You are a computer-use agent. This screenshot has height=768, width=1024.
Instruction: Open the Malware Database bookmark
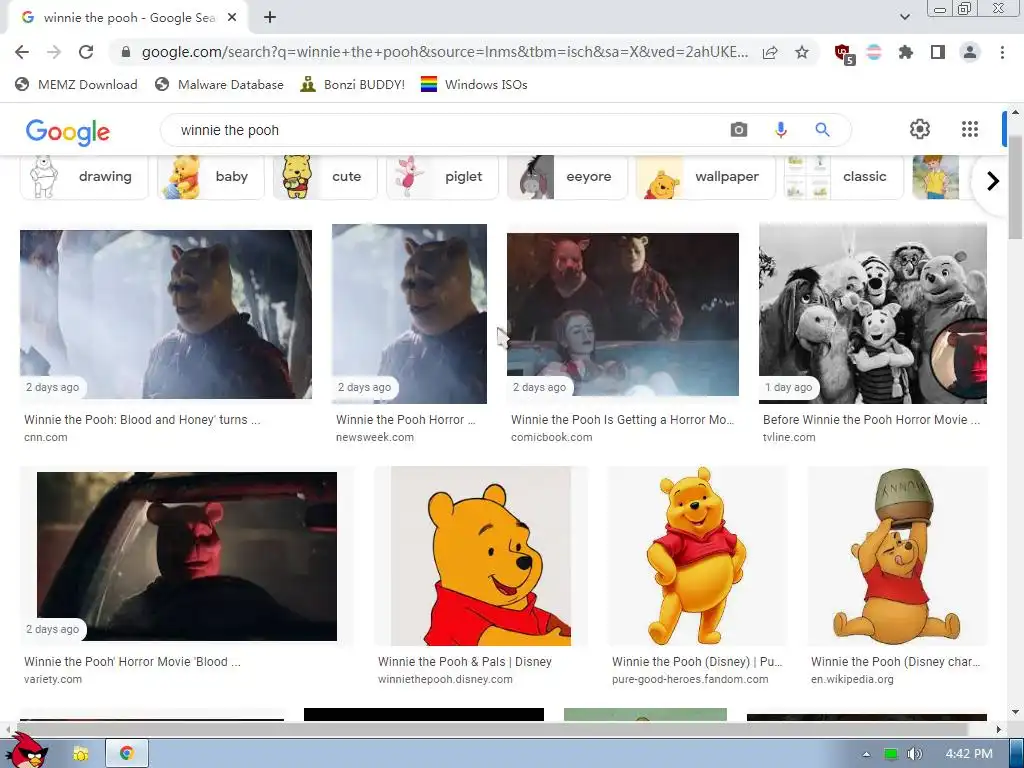point(219,84)
